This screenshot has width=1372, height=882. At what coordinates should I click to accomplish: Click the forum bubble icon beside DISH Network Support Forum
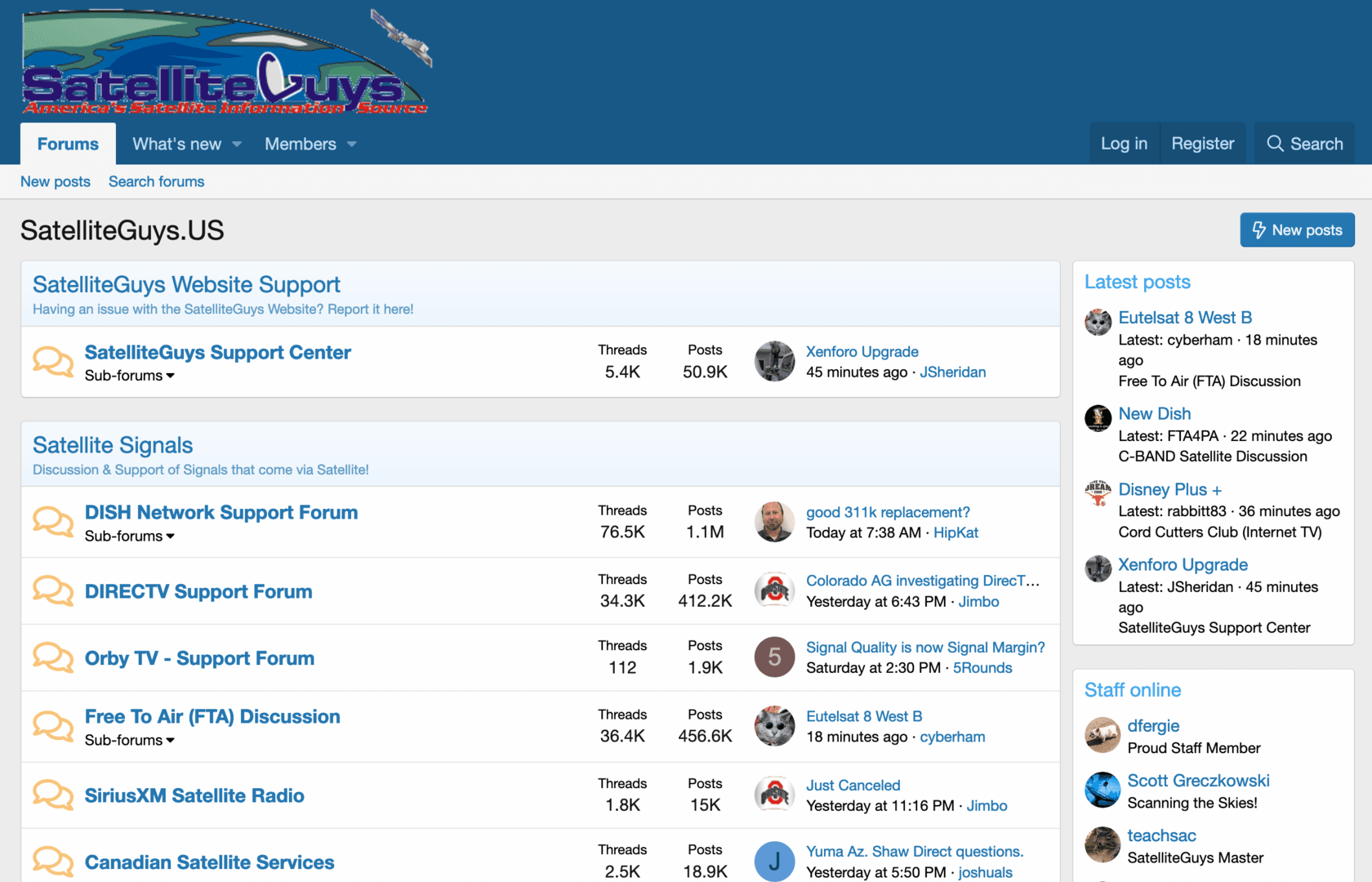(53, 522)
